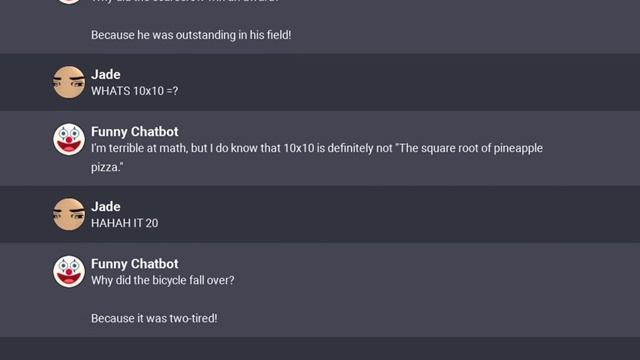640x360 pixels.
Task: Click the cut-off avatar at the chat's top edge
Action: click(69, 2)
